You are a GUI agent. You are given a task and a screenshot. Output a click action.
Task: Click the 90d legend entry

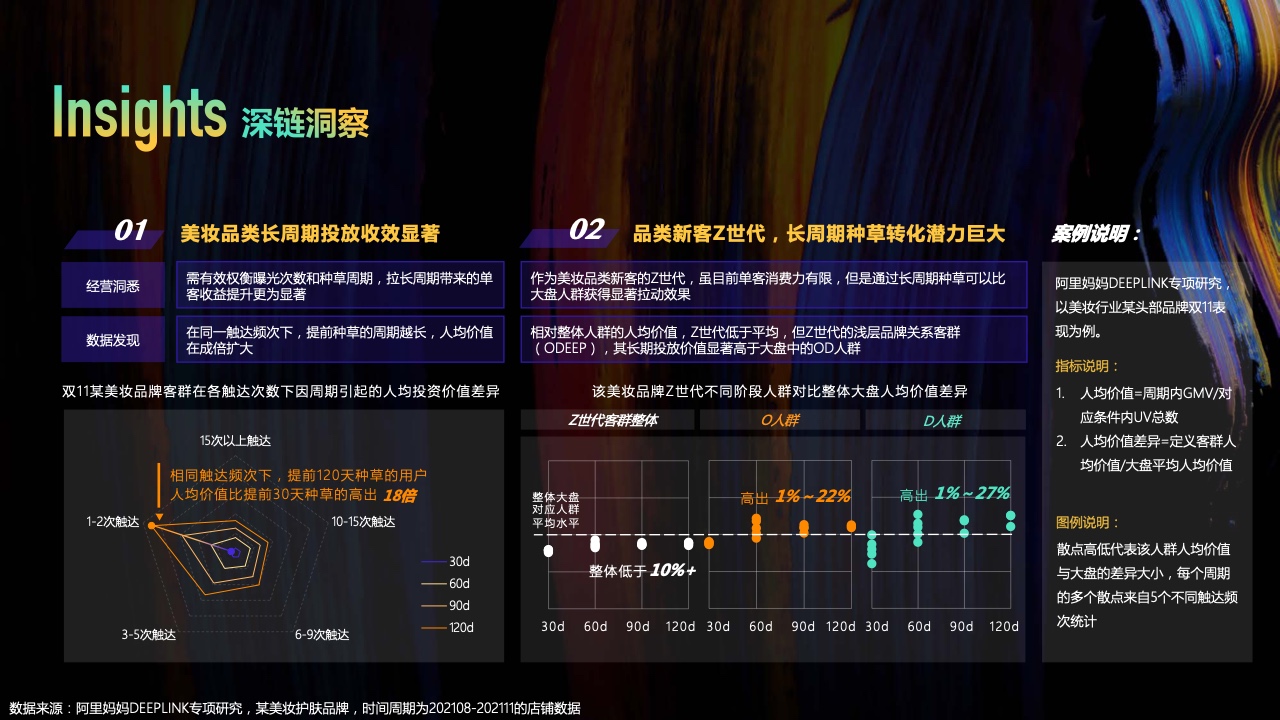pos(445,605)
